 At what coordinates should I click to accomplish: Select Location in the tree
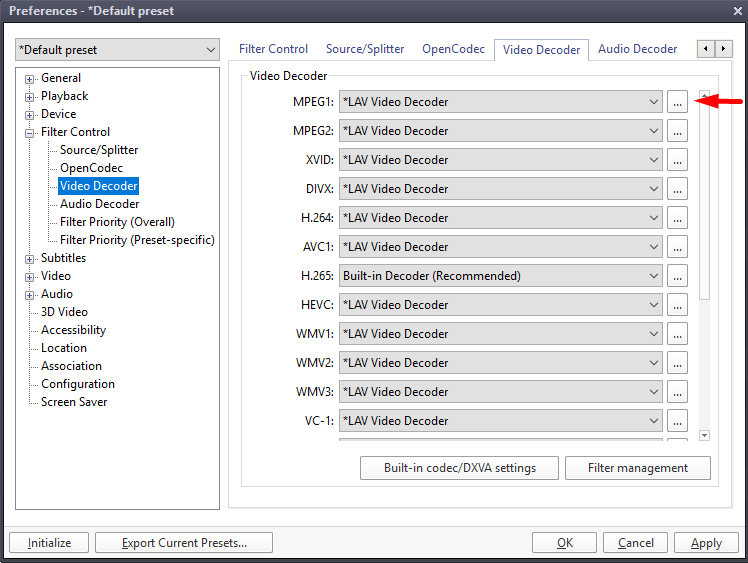coord(64,348)
